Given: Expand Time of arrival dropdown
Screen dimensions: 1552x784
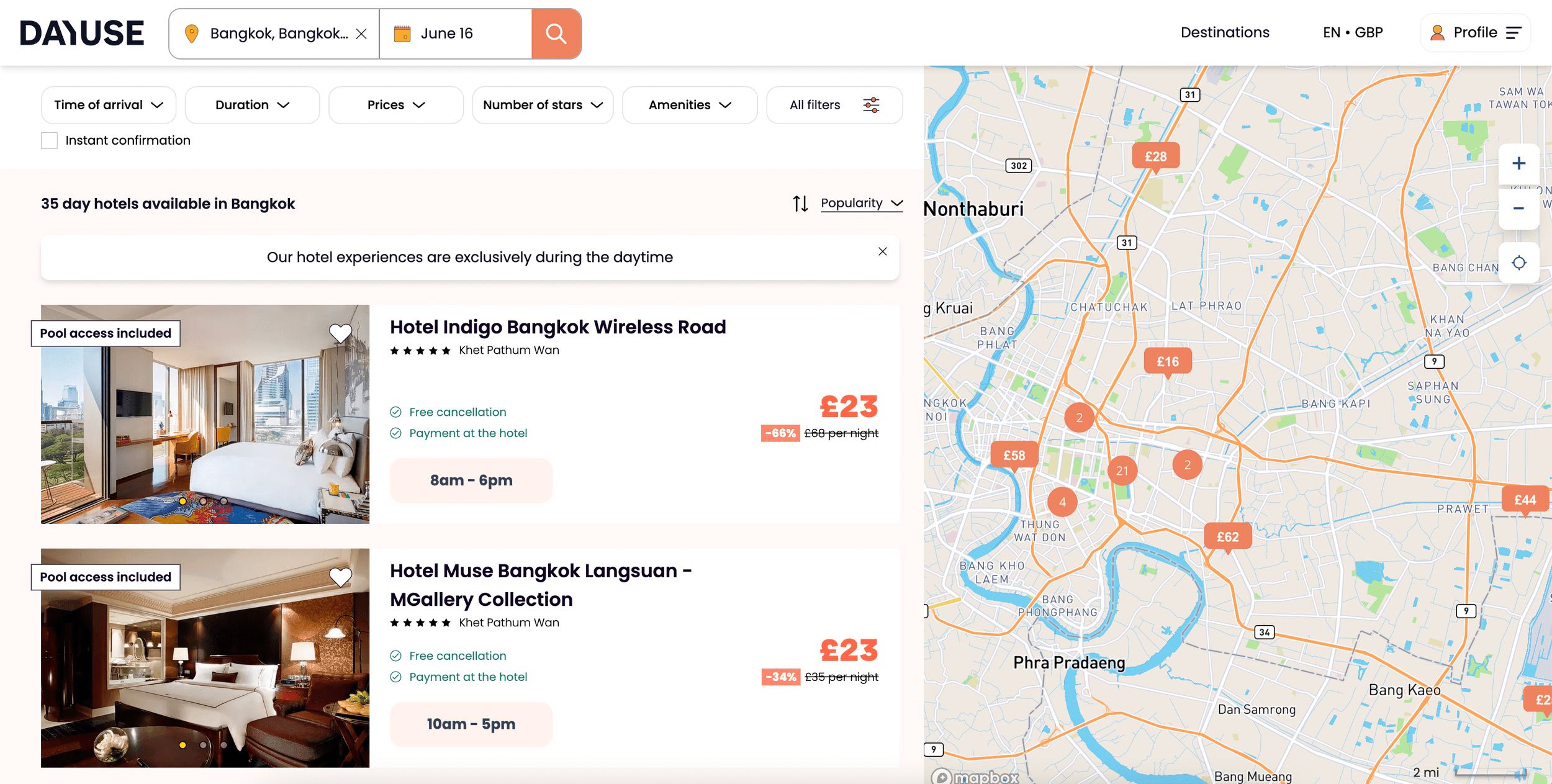Looking at the screenshot, I should 109,105.
